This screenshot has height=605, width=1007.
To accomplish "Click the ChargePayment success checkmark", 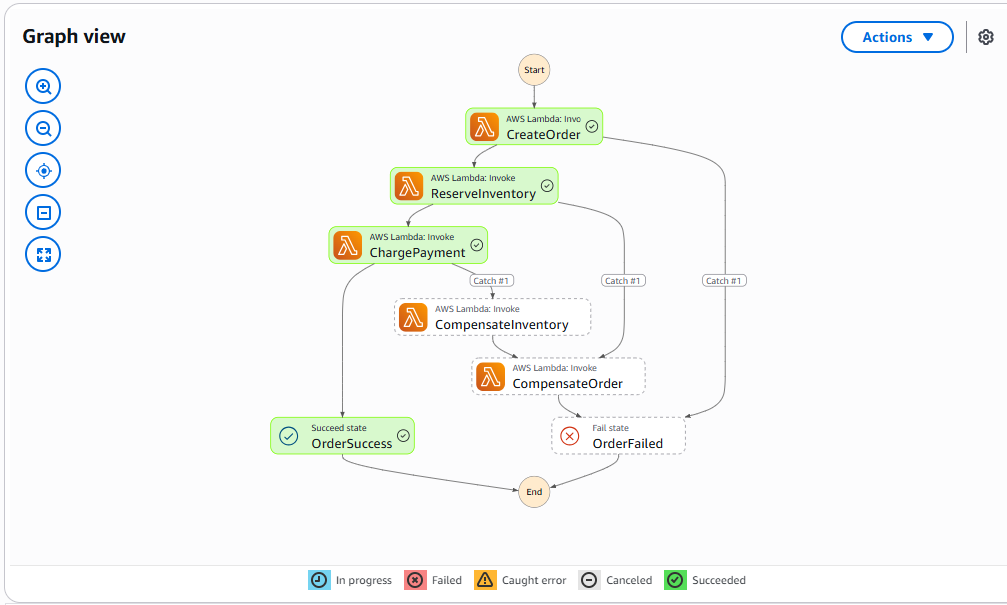I will click(x=477, y=245).
